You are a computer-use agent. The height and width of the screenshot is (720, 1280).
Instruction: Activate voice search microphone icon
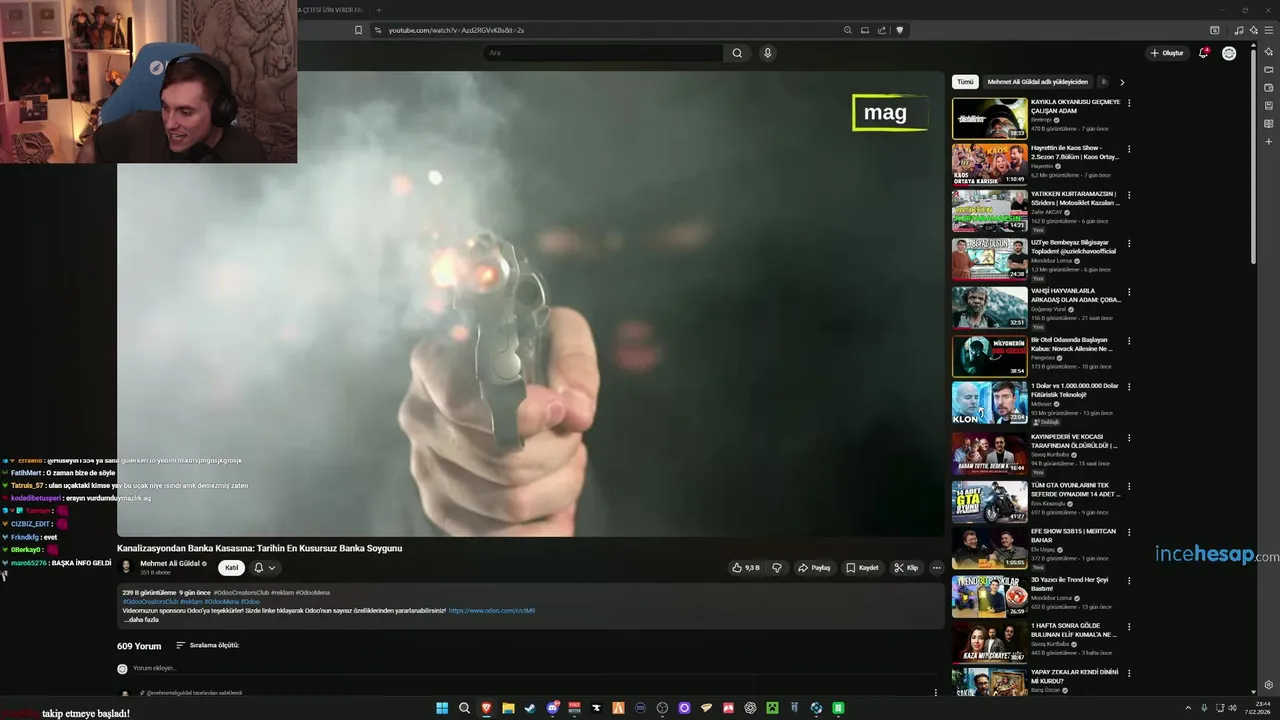pyautogui.click(x=768, y=53)
